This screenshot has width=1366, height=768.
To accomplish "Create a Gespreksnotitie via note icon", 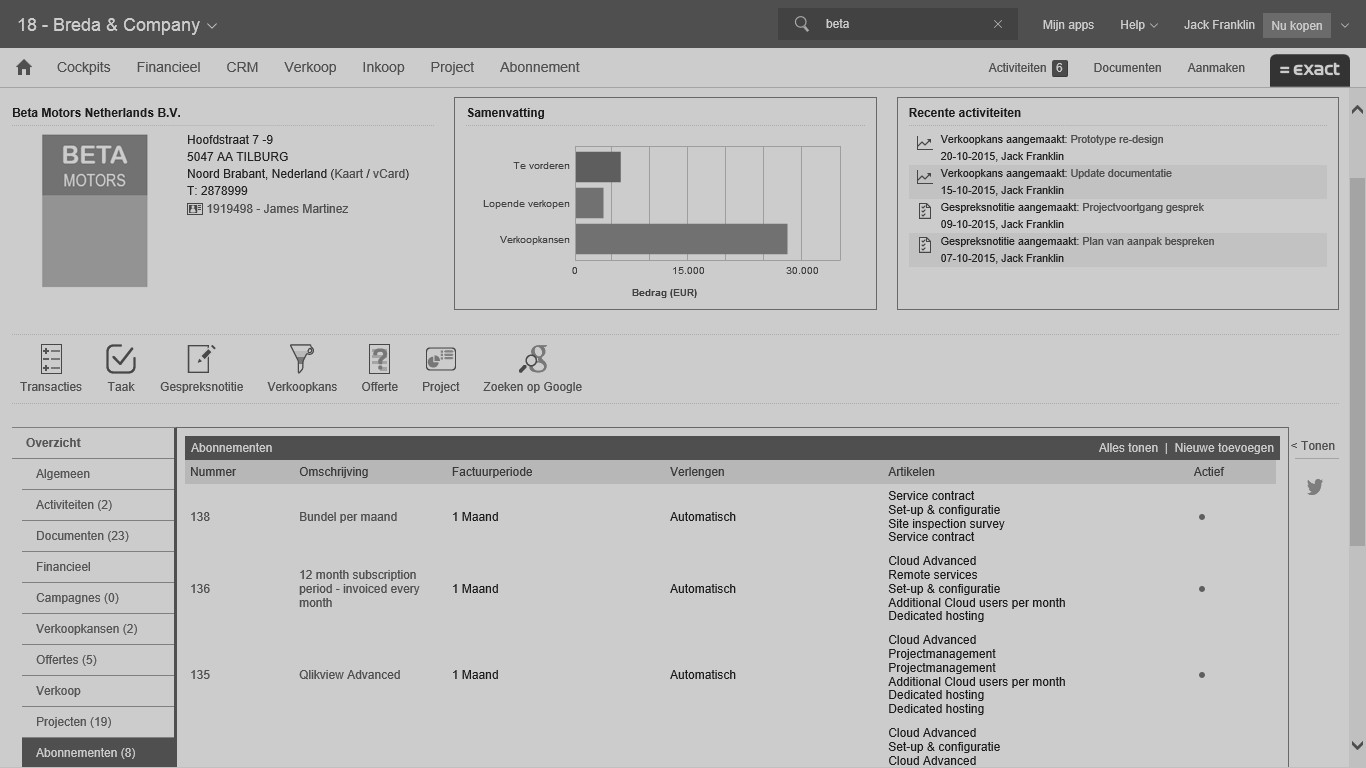I will [x=201, y=359].
